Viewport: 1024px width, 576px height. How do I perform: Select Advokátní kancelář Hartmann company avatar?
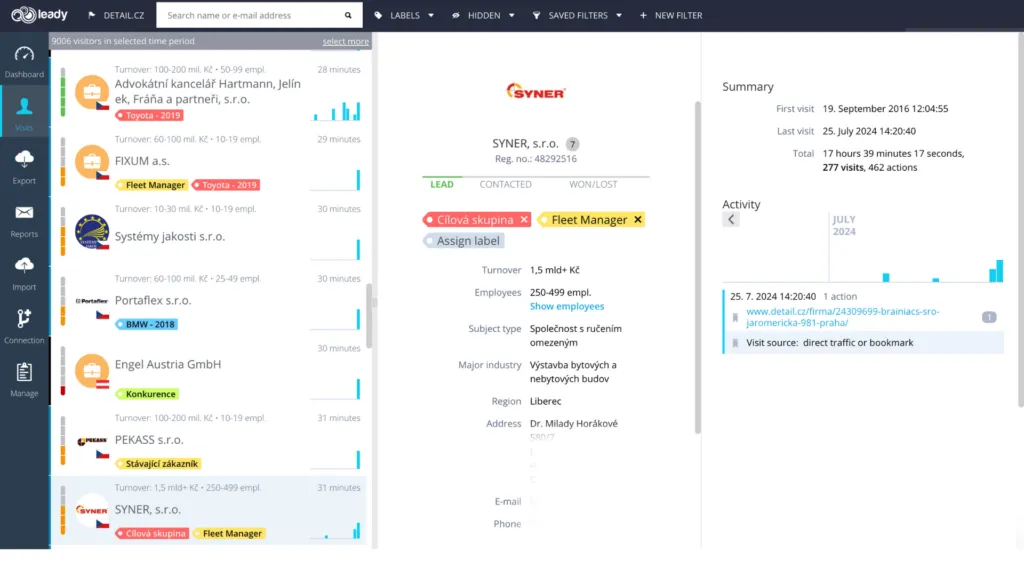click(92, 92)
